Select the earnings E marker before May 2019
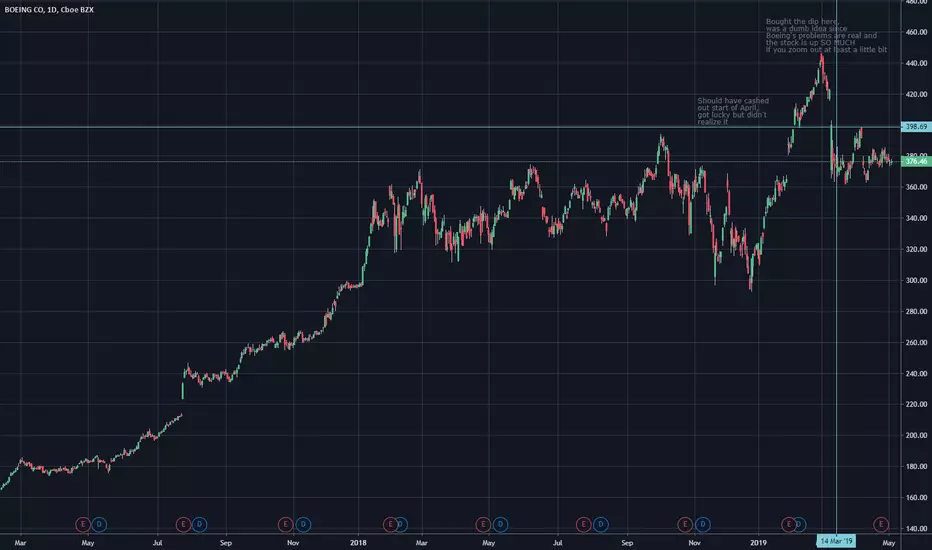The height and width of the screenshot is (550, 932). pyautogui.click(x=881, y=524)
